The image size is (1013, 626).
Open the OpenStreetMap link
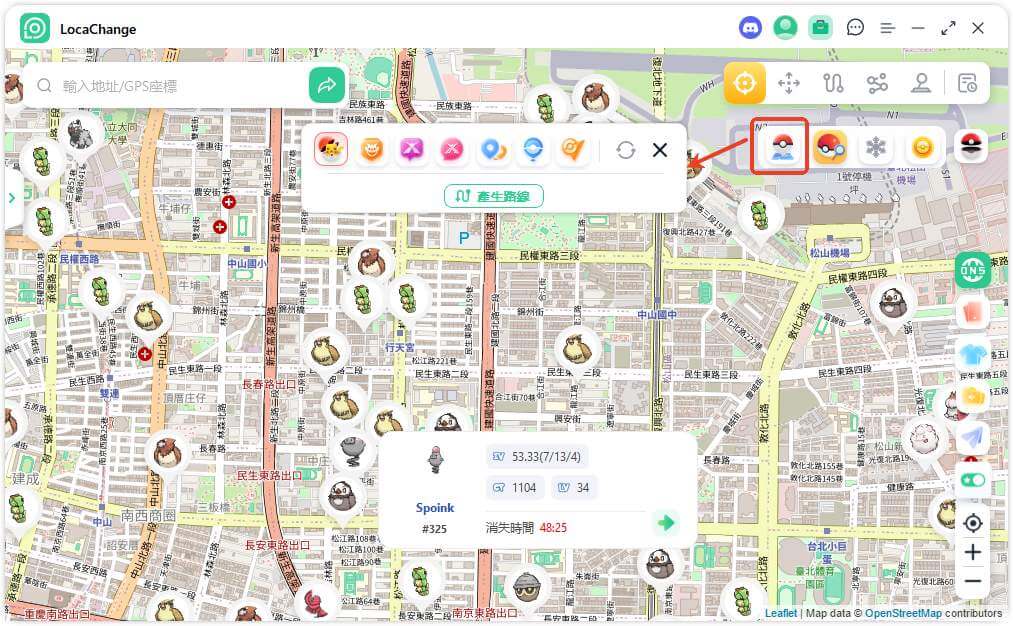click(x=903, y=613)
